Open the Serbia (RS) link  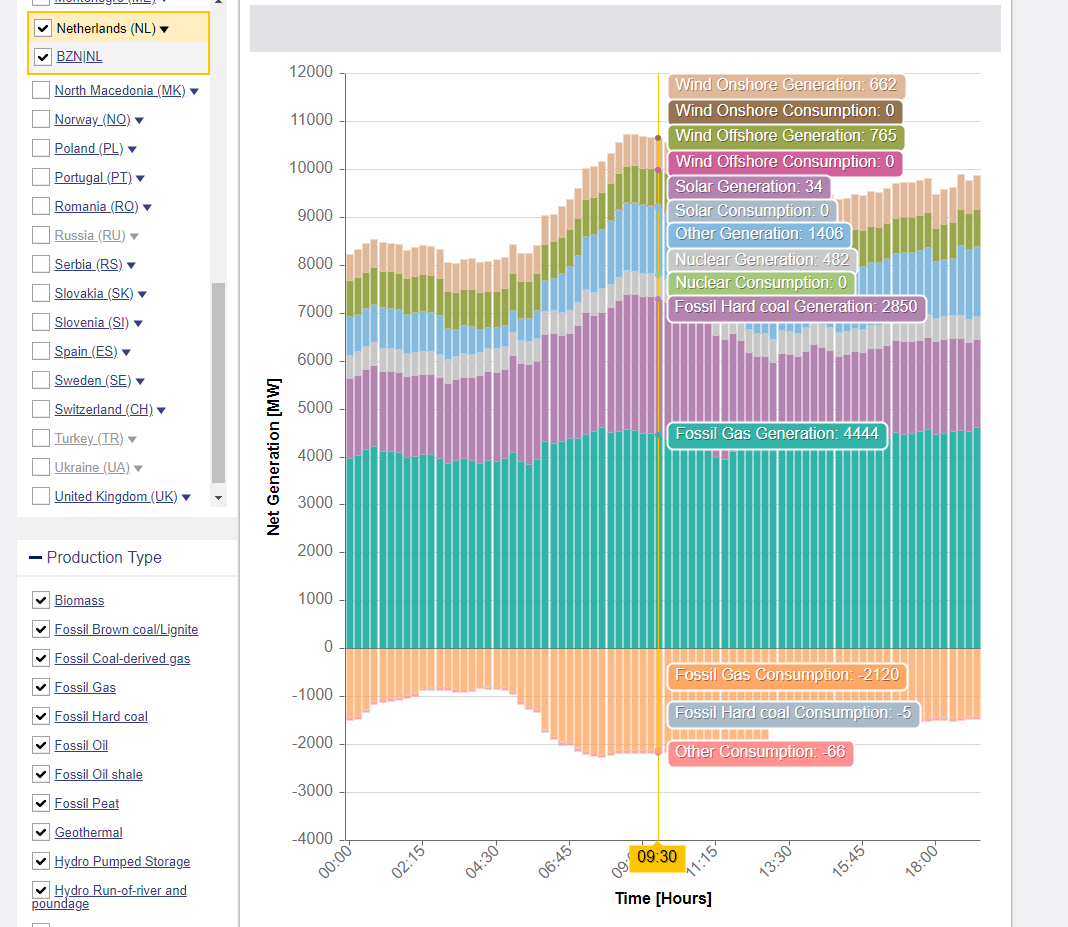click(x=89, y=264)
